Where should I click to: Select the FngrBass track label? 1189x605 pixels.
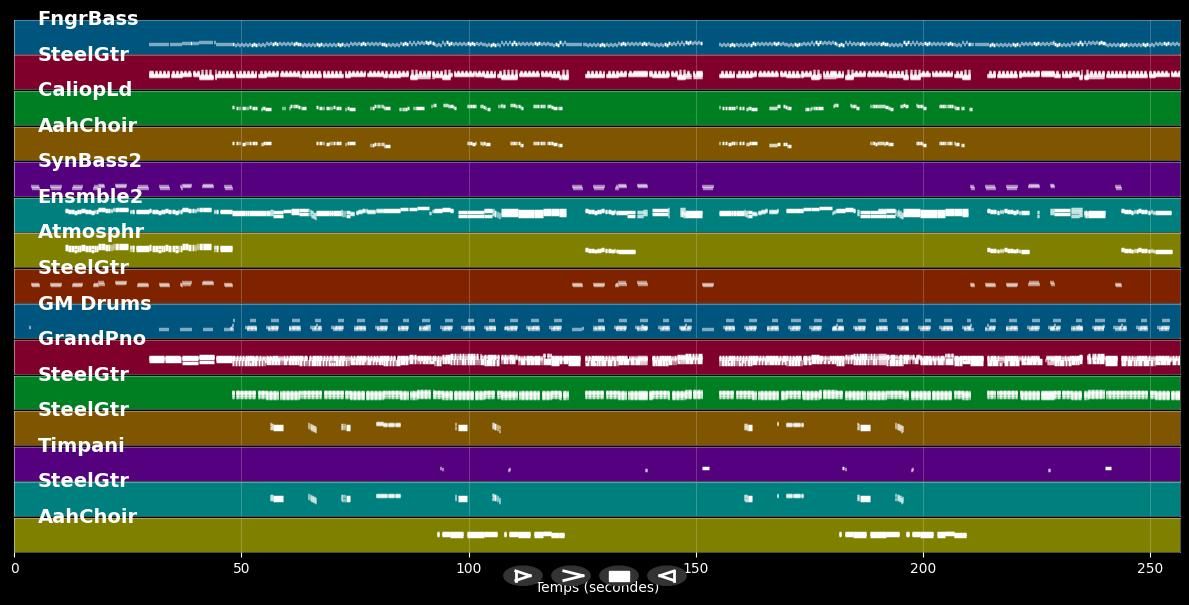click(88, 19)
